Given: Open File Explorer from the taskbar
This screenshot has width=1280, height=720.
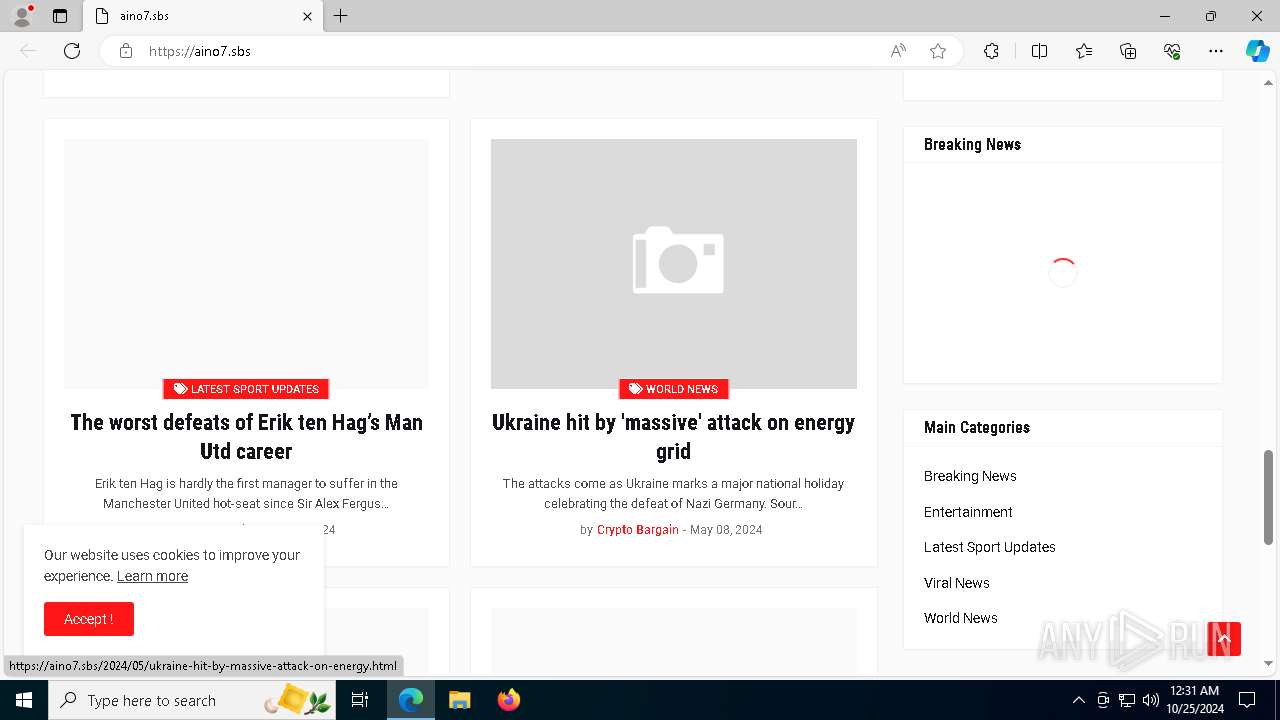Looking at the screenshot, I should [459, 700].
